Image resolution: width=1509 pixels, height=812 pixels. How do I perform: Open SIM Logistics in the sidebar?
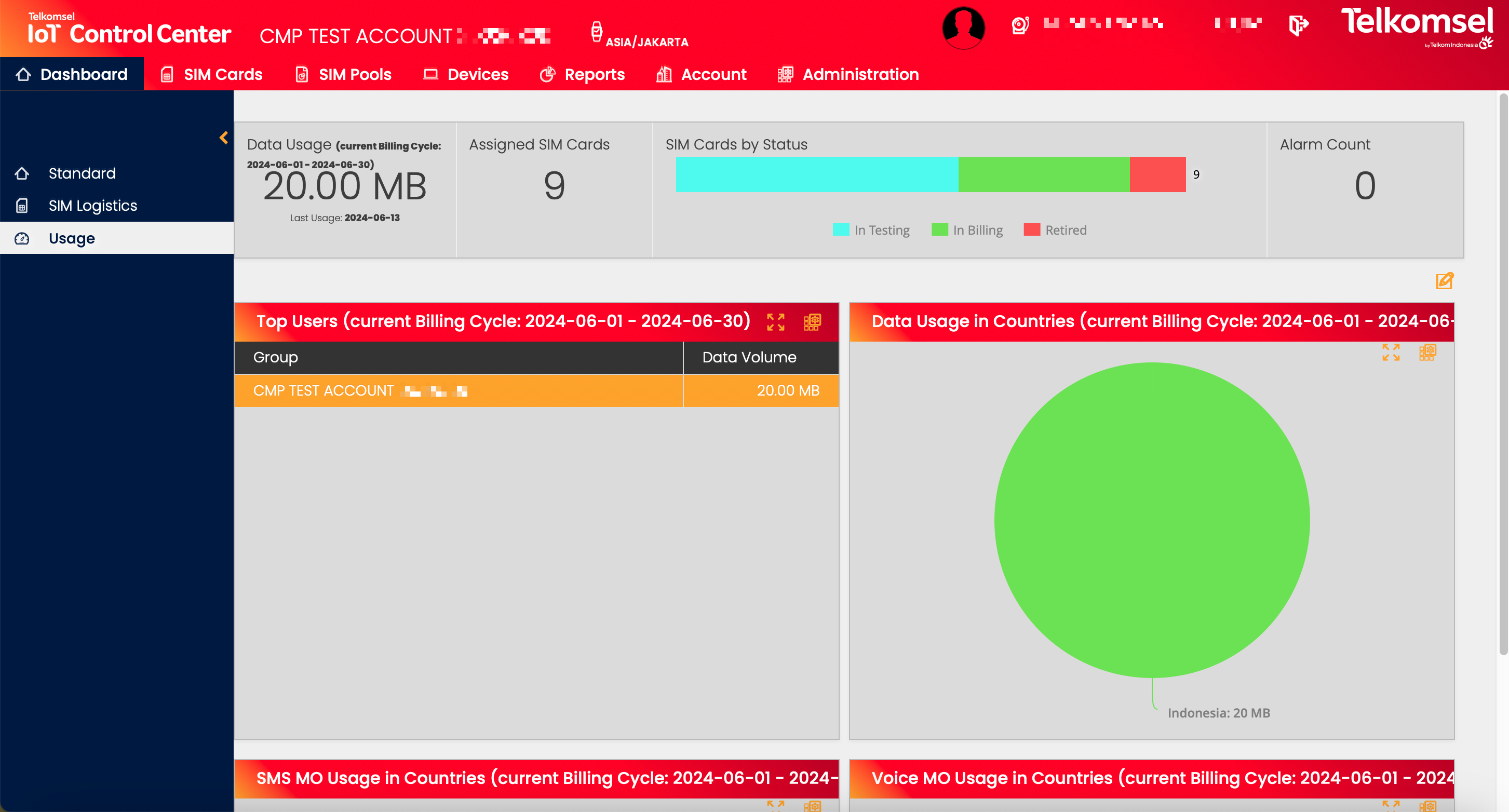92,206
